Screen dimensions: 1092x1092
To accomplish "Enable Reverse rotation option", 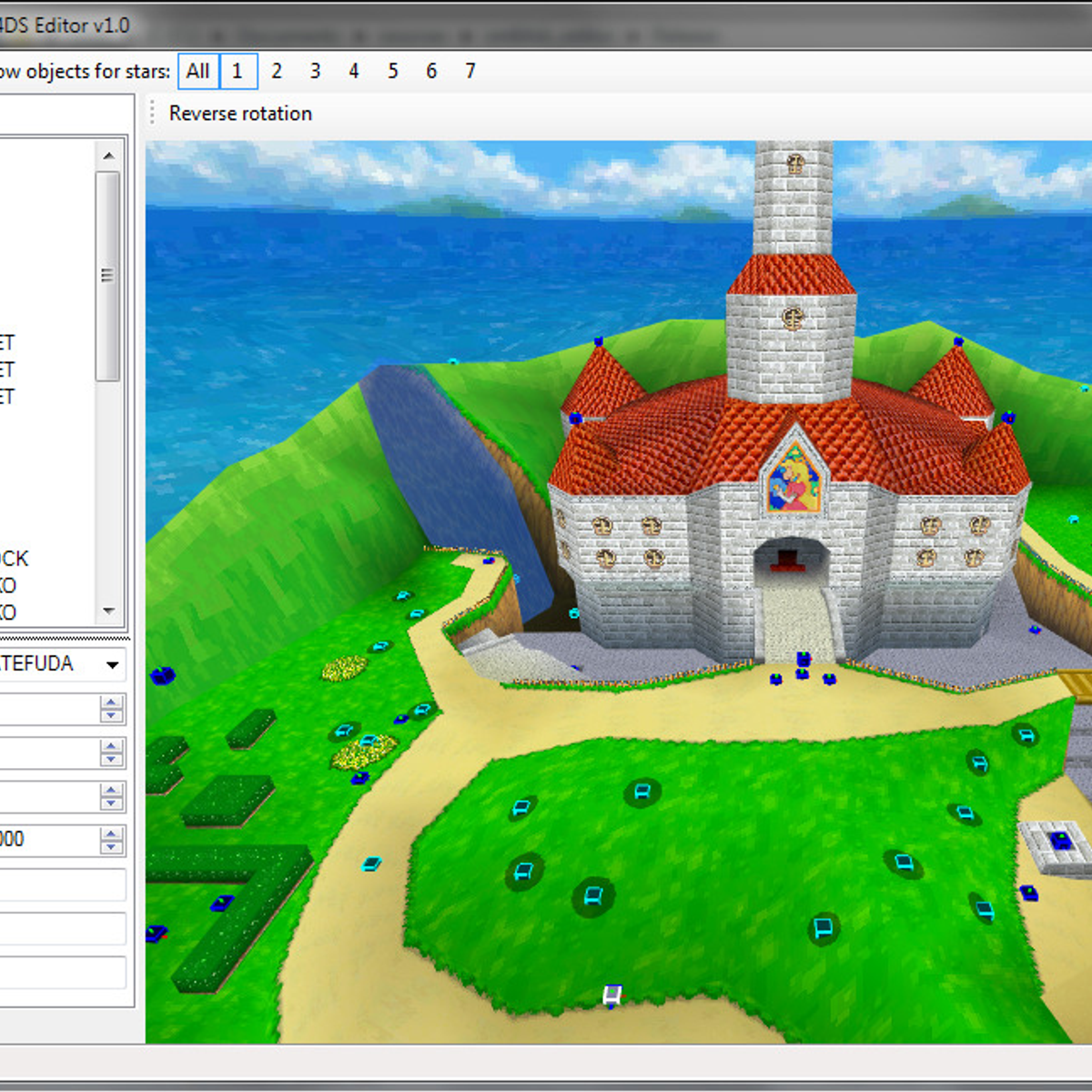I will pyautogui.click(x=240, y=114).
